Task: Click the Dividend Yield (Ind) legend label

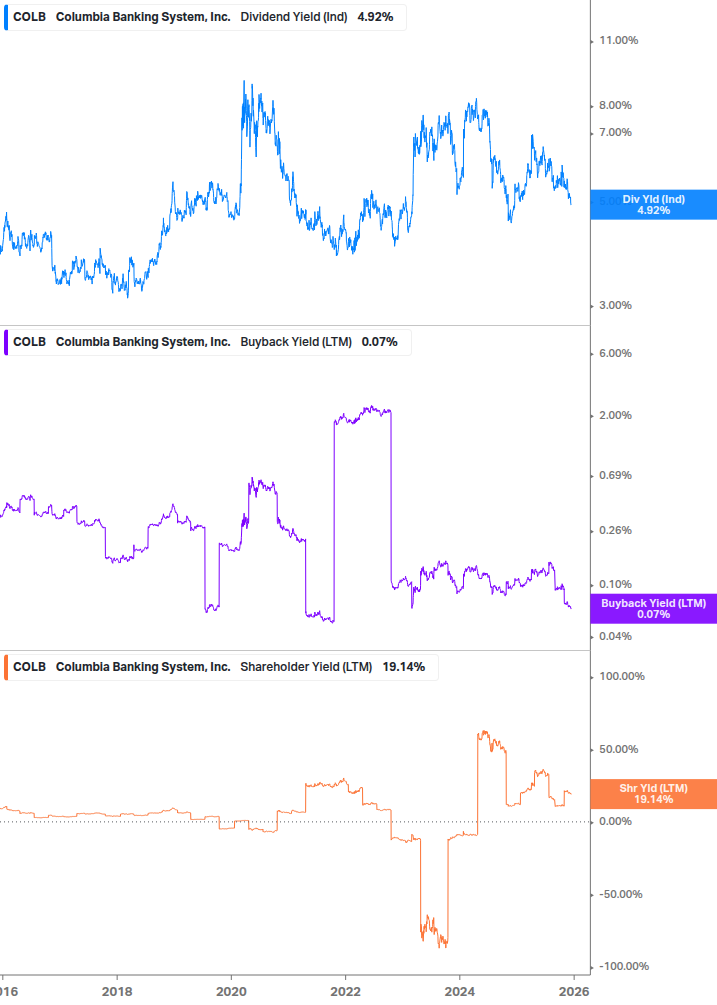Action: [x=293, y=17]
